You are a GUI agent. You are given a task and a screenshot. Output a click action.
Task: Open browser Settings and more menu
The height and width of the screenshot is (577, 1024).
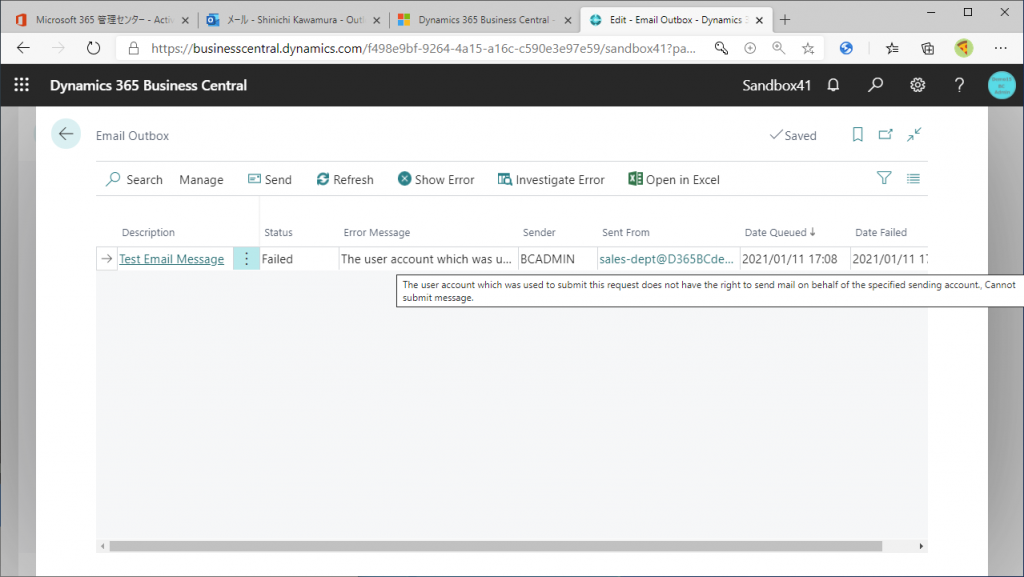[x=1000, y=48]
